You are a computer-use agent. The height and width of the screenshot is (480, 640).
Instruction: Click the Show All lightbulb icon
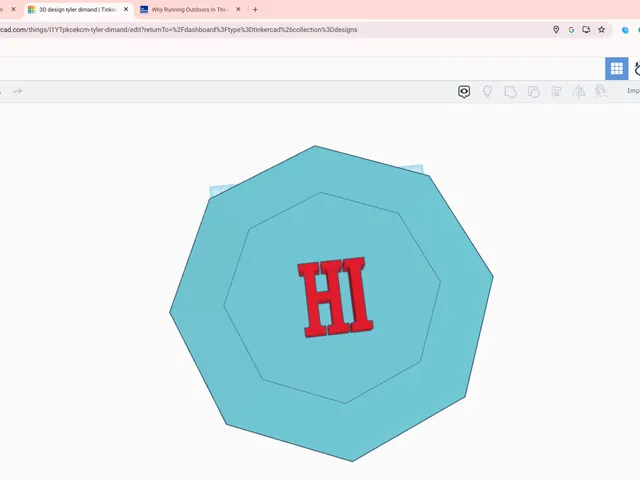(x=487, y=91)
